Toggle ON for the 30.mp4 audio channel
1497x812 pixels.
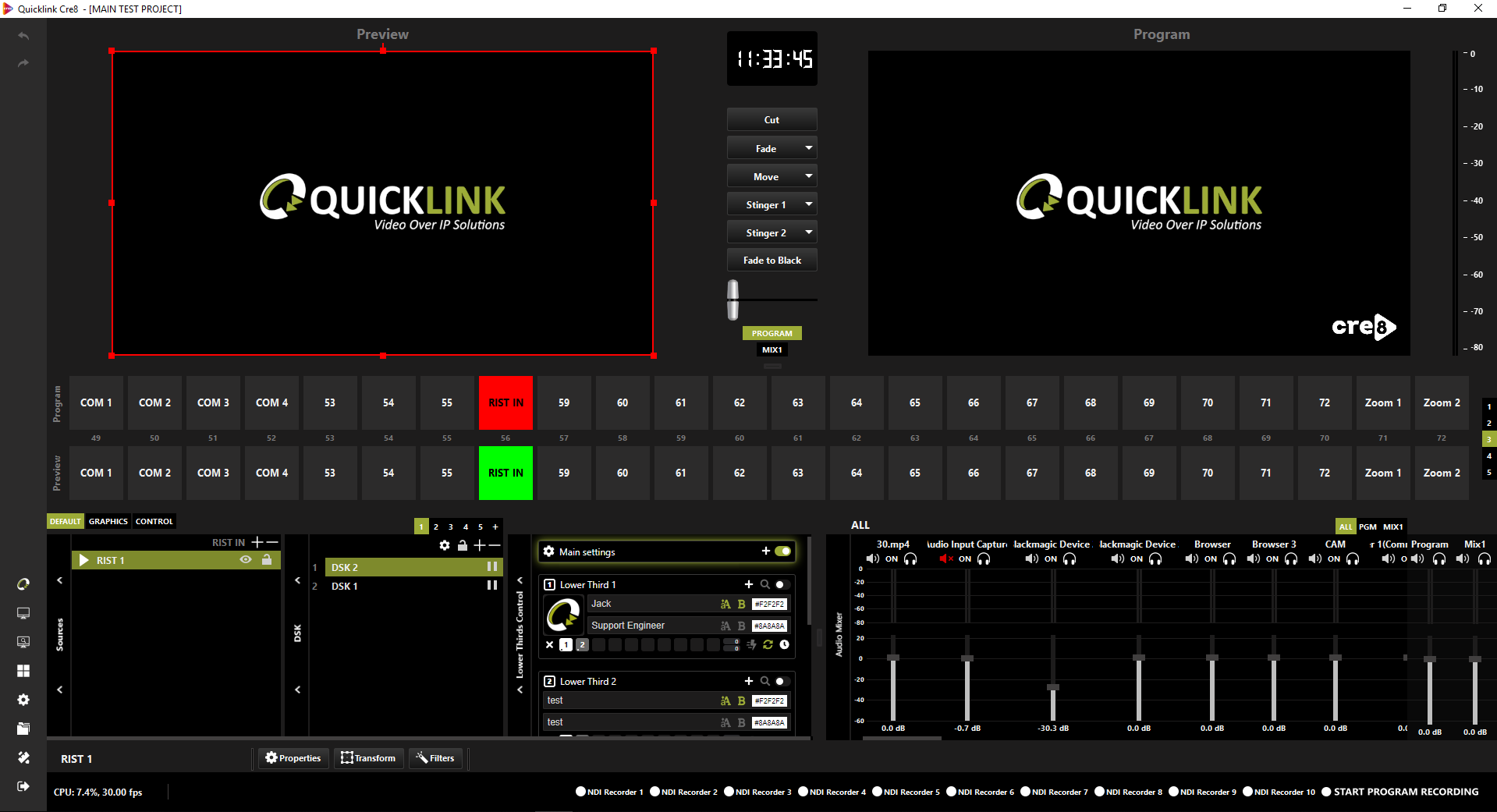892,558
